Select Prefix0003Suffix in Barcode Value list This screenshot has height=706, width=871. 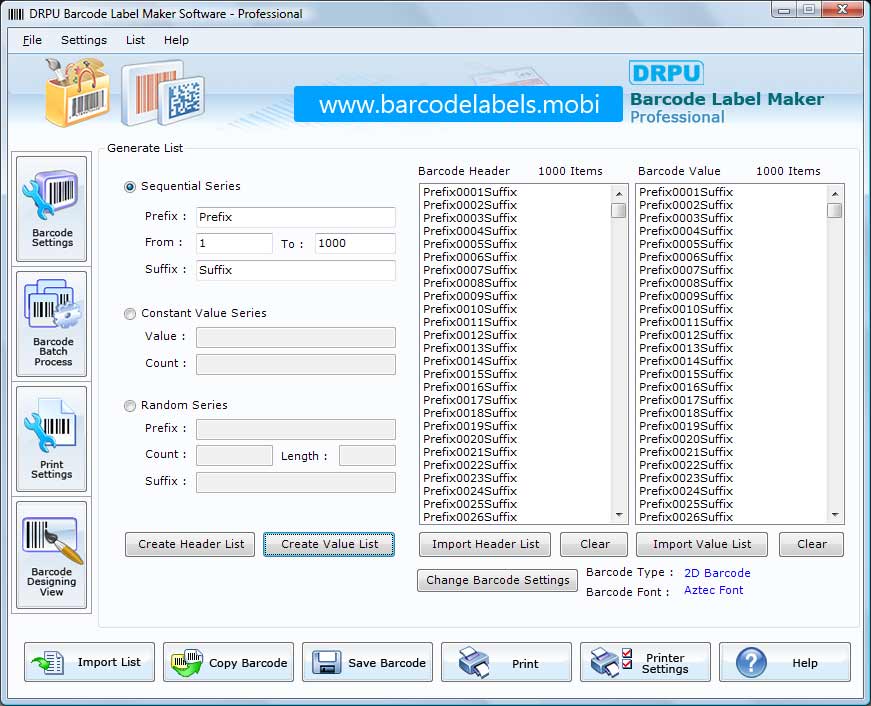686,218
